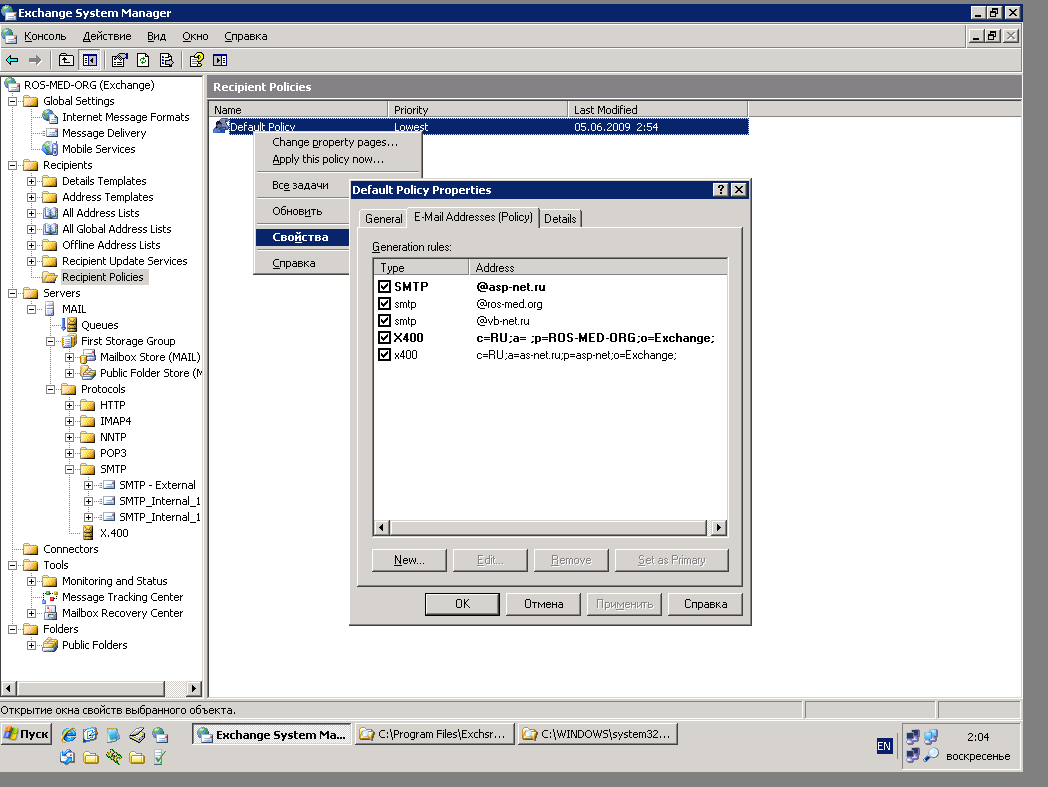This screenshot has height=787, width=1048.
Task: Sort by the Priority column header
Action: point(478,110)
